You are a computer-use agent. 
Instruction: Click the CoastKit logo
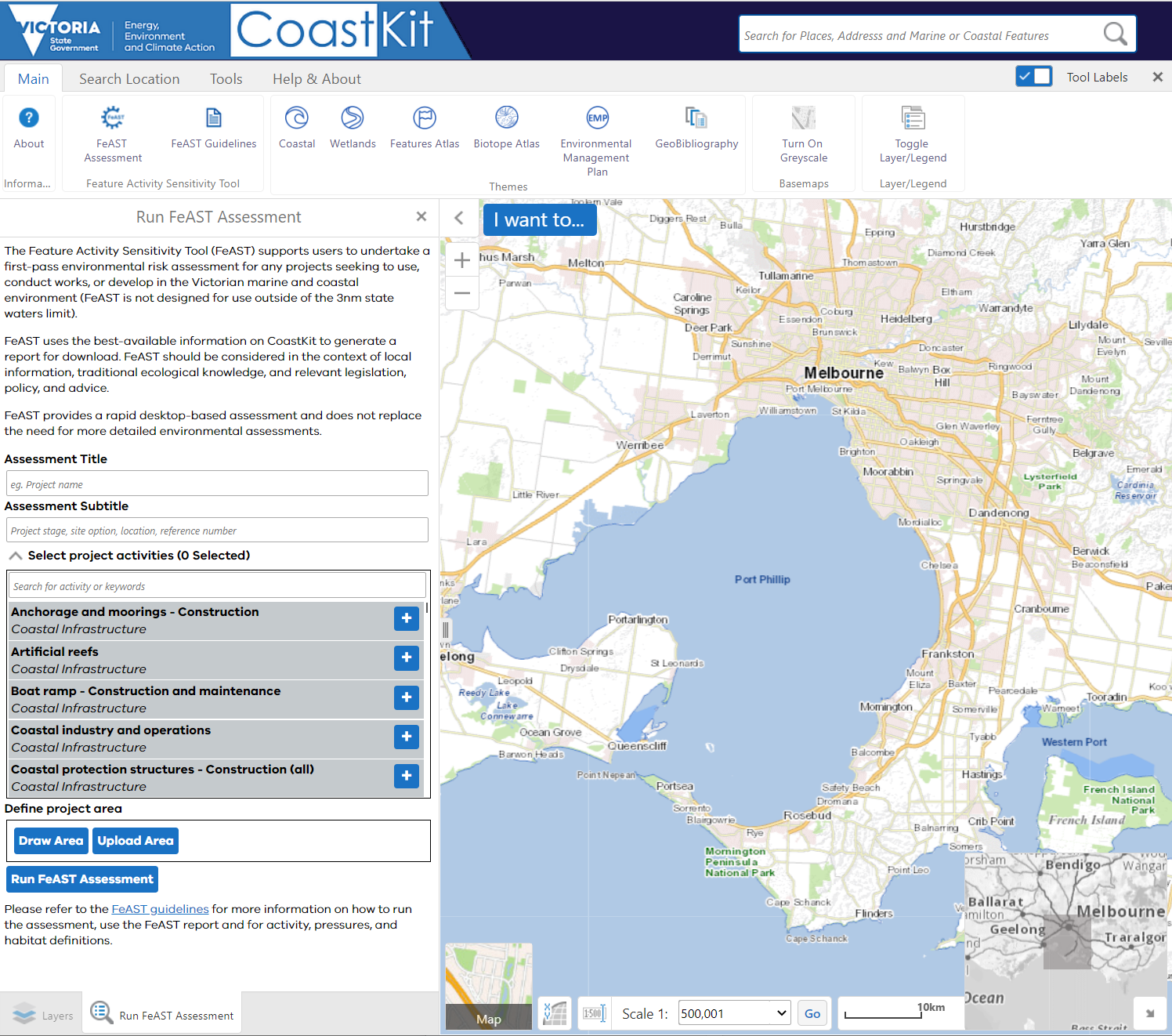coord(336,31)
